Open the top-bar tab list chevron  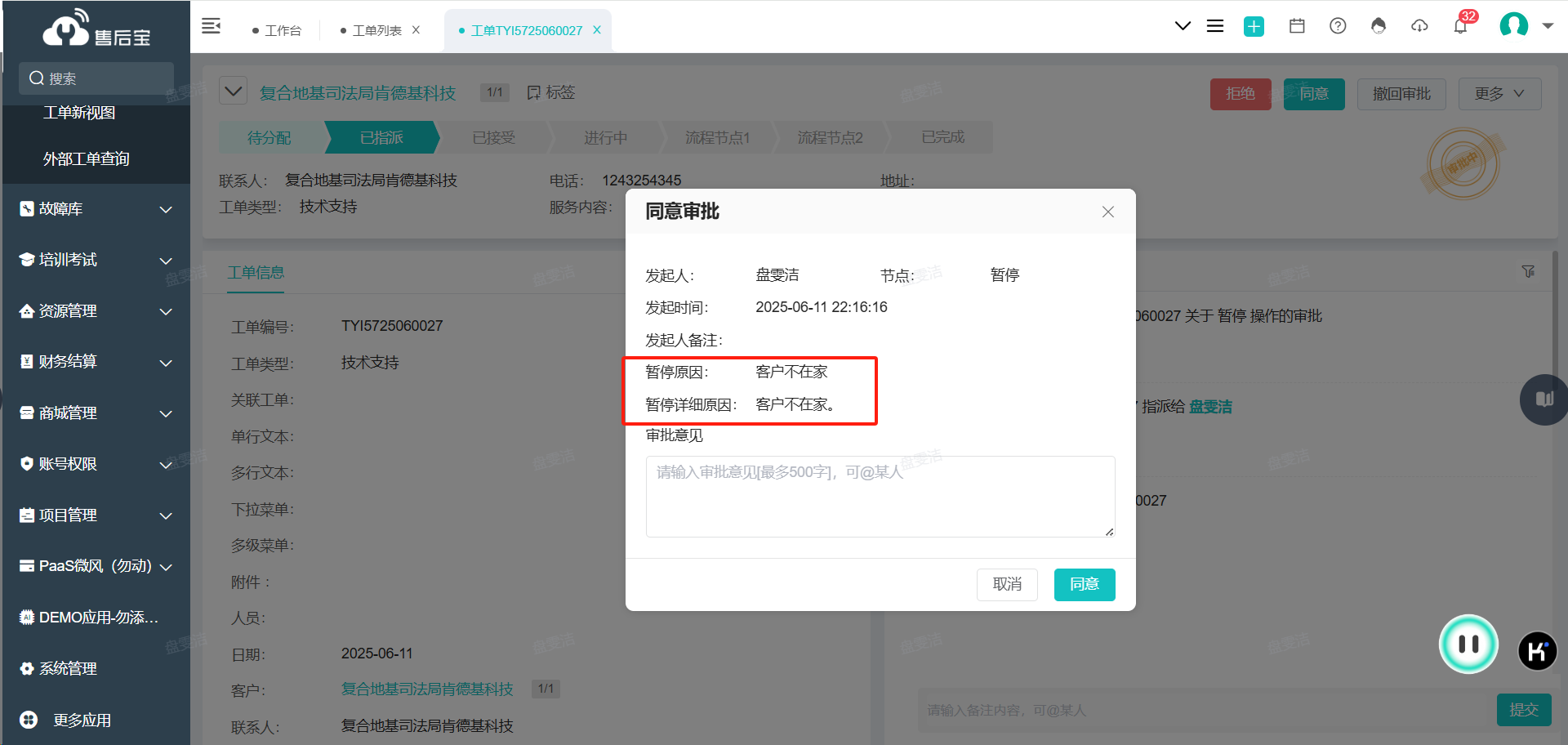pyautogui.click(x=1182, y=26)
